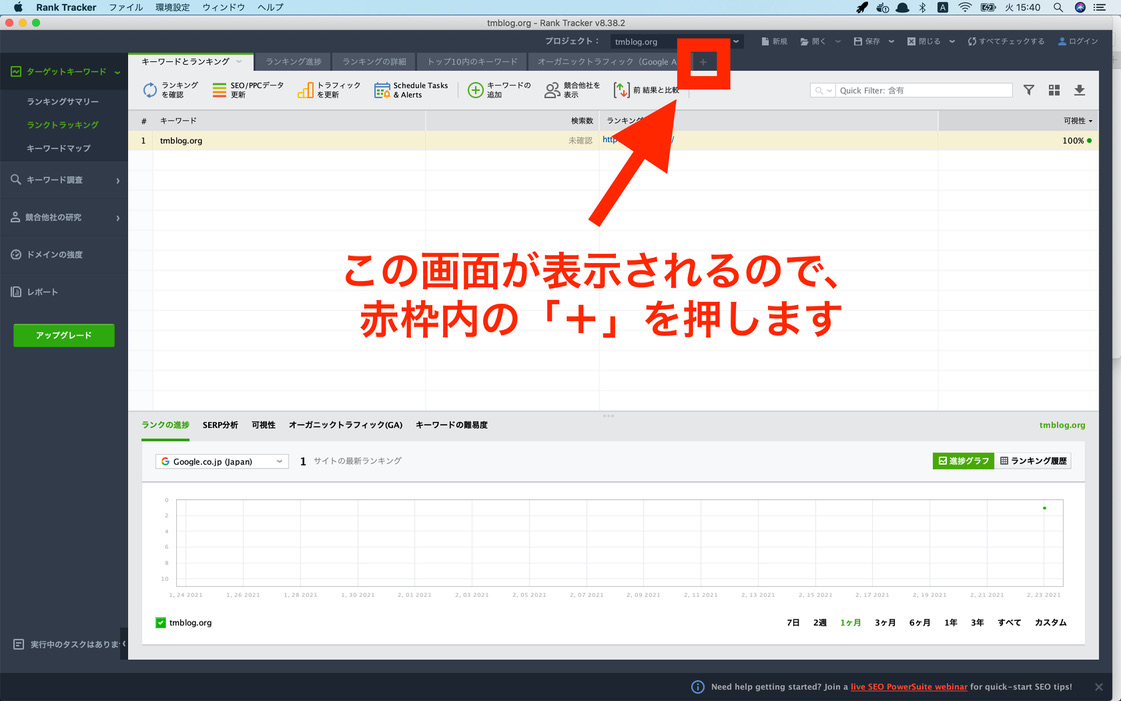
Task: Click the info icon in bottom notice
Action: tap(698, 687)
